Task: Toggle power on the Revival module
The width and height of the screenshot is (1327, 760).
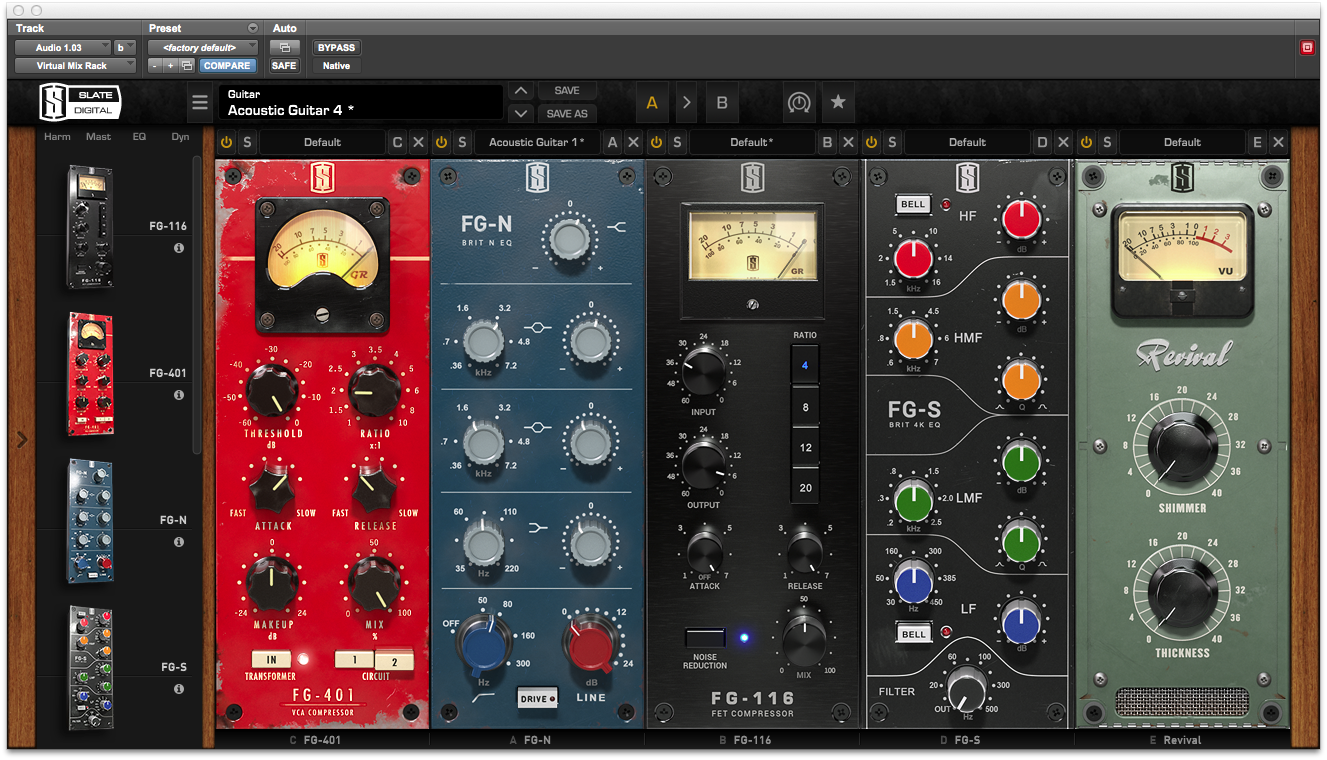Action: 1086,142
